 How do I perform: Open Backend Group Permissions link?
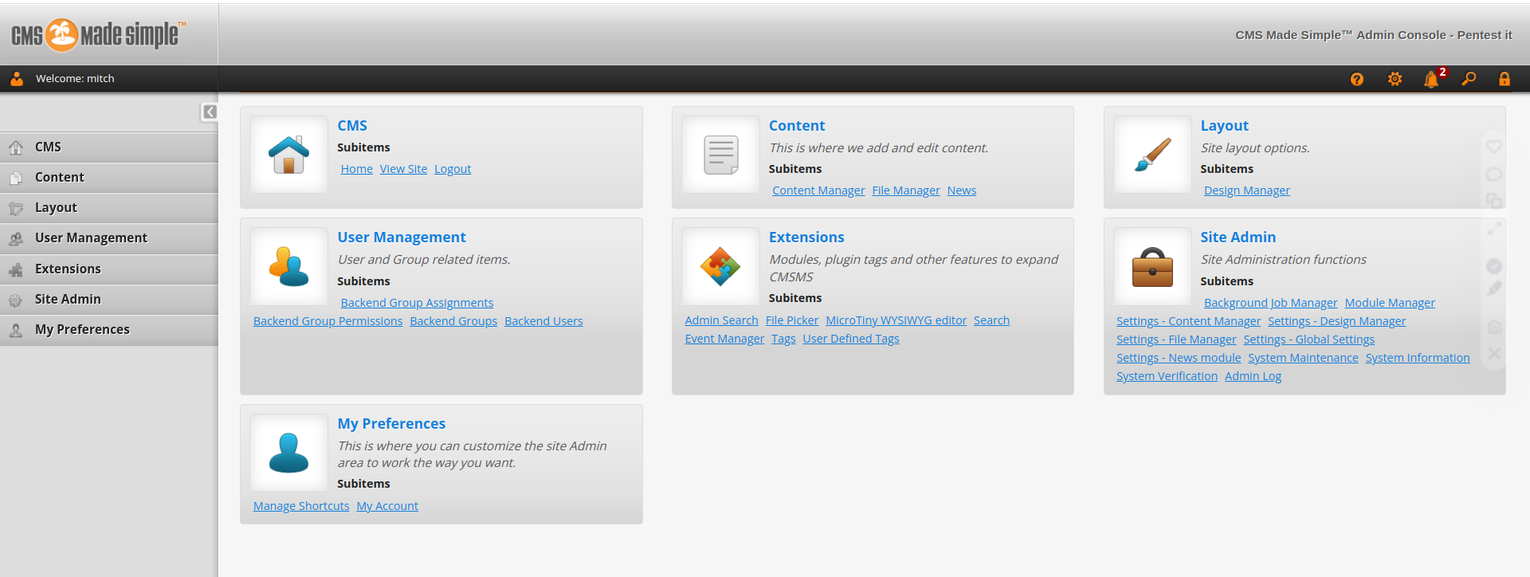328,321
